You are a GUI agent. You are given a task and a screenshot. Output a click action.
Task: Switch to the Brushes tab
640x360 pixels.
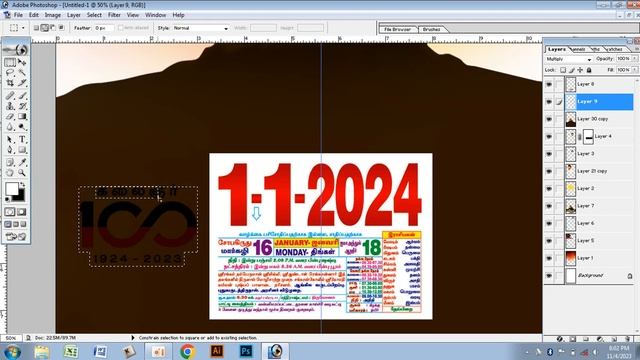click(x=431, y=29)
